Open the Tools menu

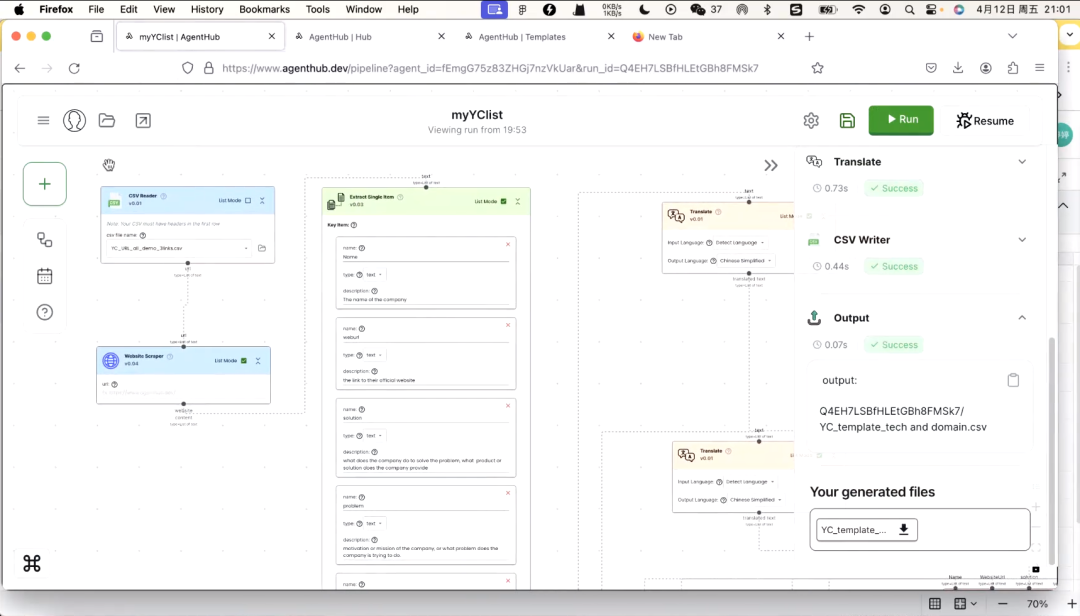coord(318,10)
